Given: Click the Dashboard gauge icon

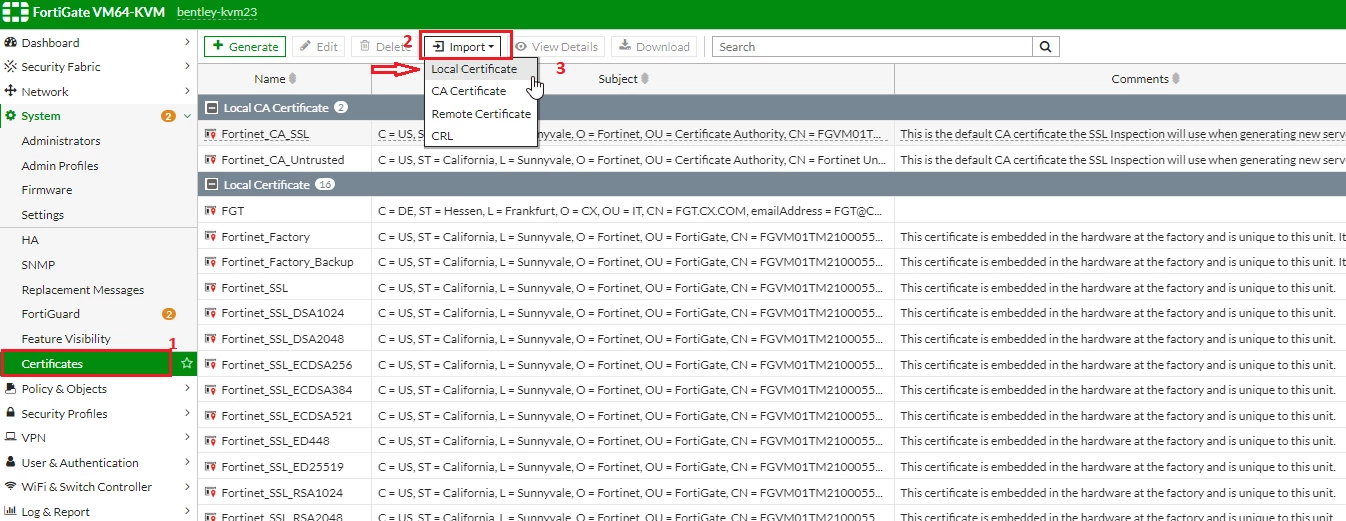Looking at the screenshot, I should point(11,43).
